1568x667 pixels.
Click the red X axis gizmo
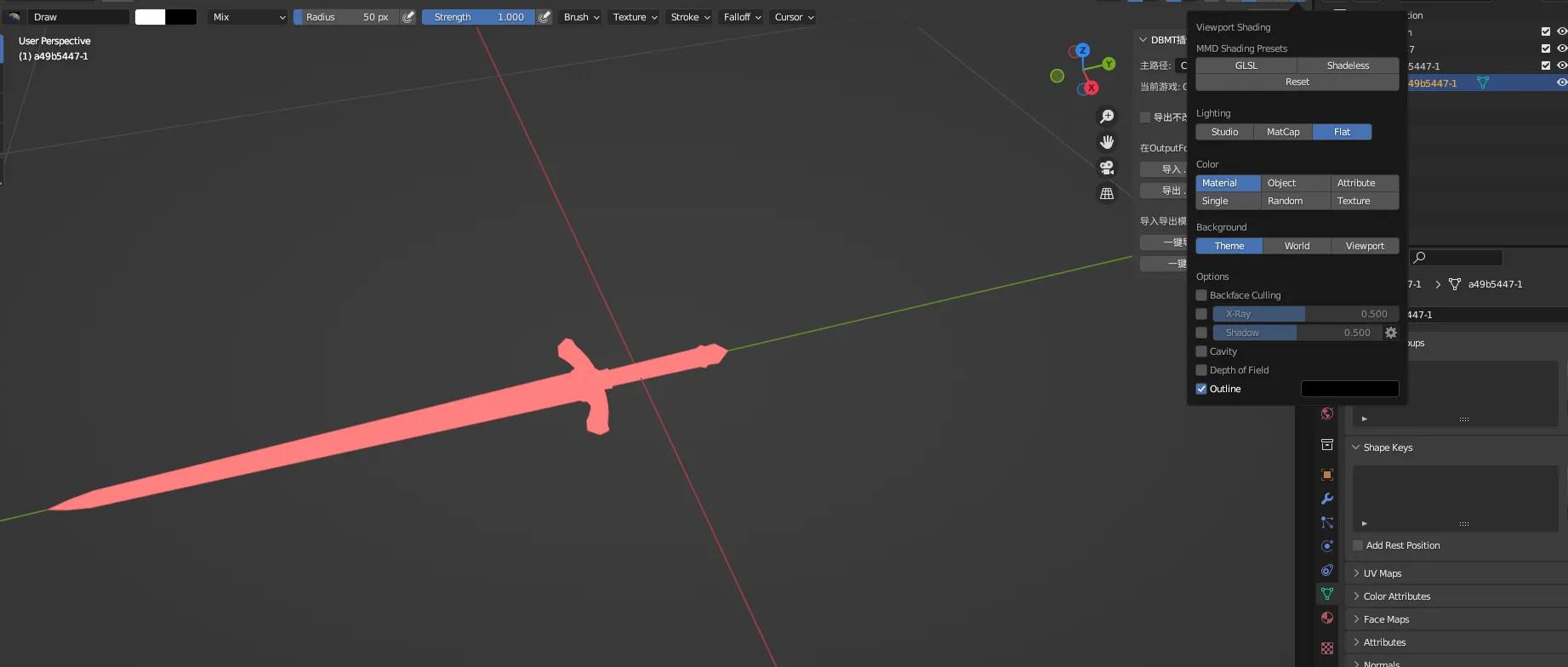(x=1092, y=88)
